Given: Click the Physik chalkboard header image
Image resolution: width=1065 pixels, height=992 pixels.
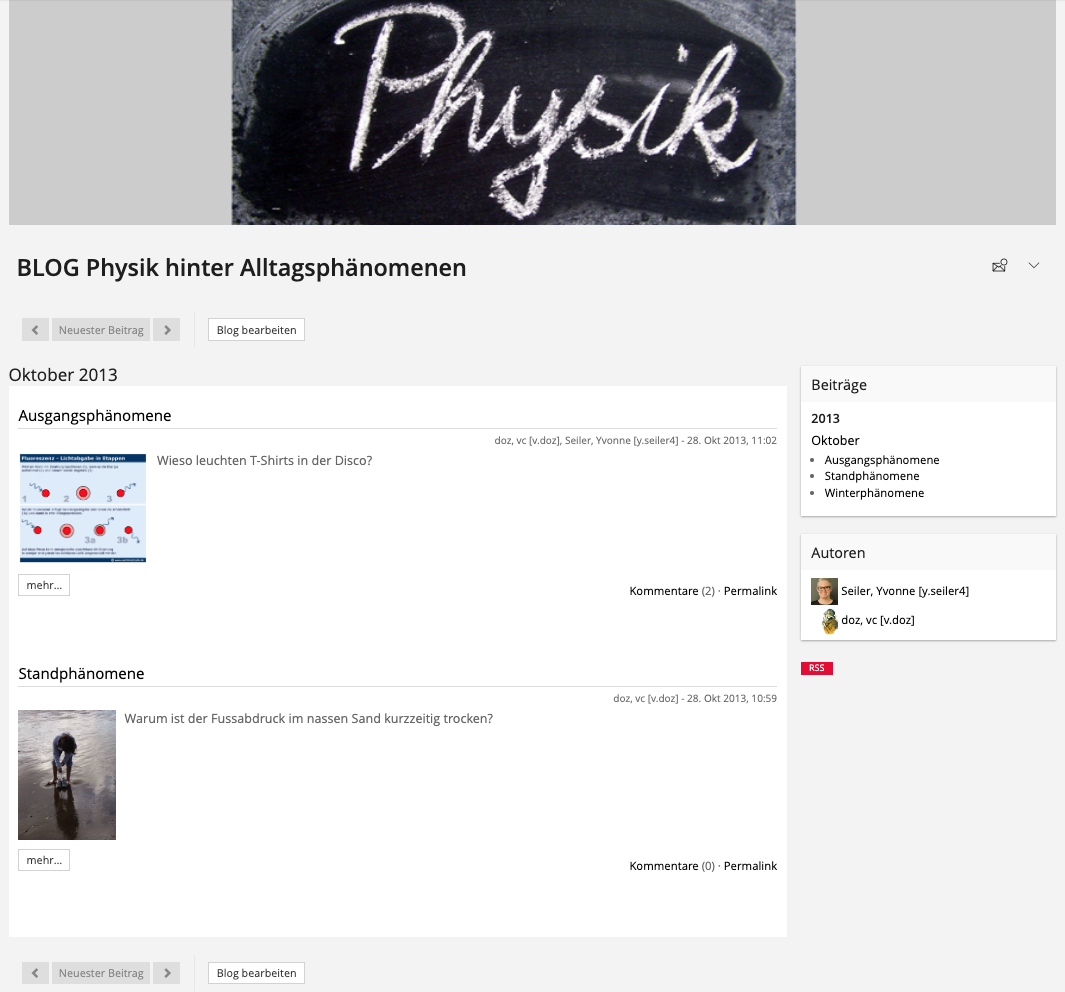Looking at the screenshot, I should click(x=514, y=112).
